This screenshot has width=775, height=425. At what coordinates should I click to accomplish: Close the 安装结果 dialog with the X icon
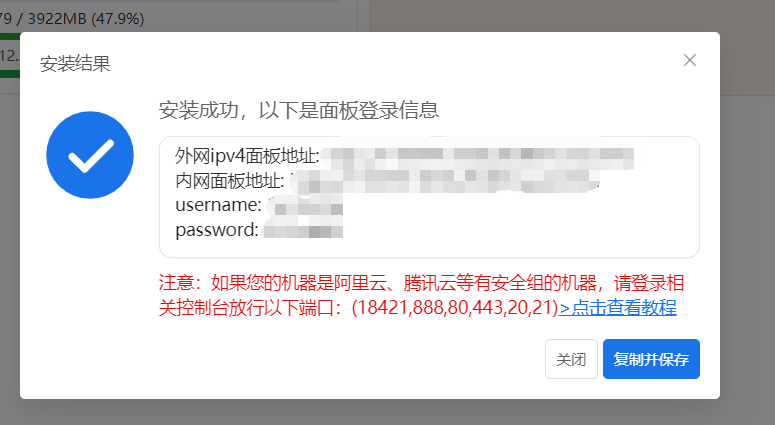[x=689, y=60]
